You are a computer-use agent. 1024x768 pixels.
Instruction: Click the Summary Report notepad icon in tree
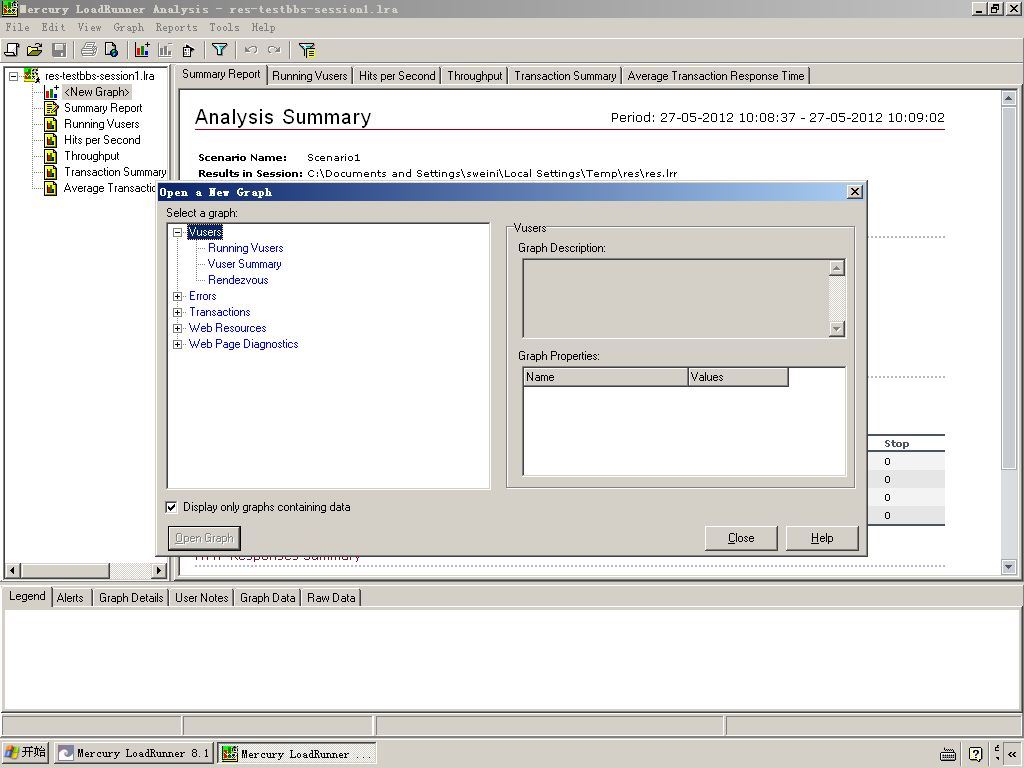click(x=51, y=108)
